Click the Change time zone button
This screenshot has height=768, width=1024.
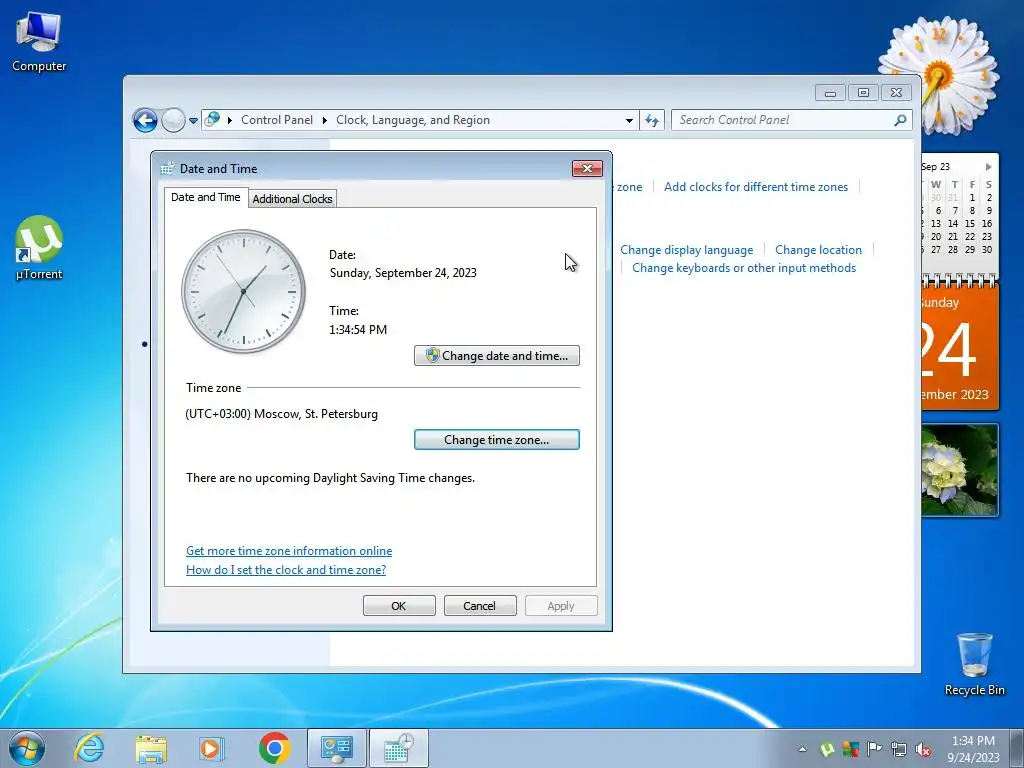coord(496,440)
